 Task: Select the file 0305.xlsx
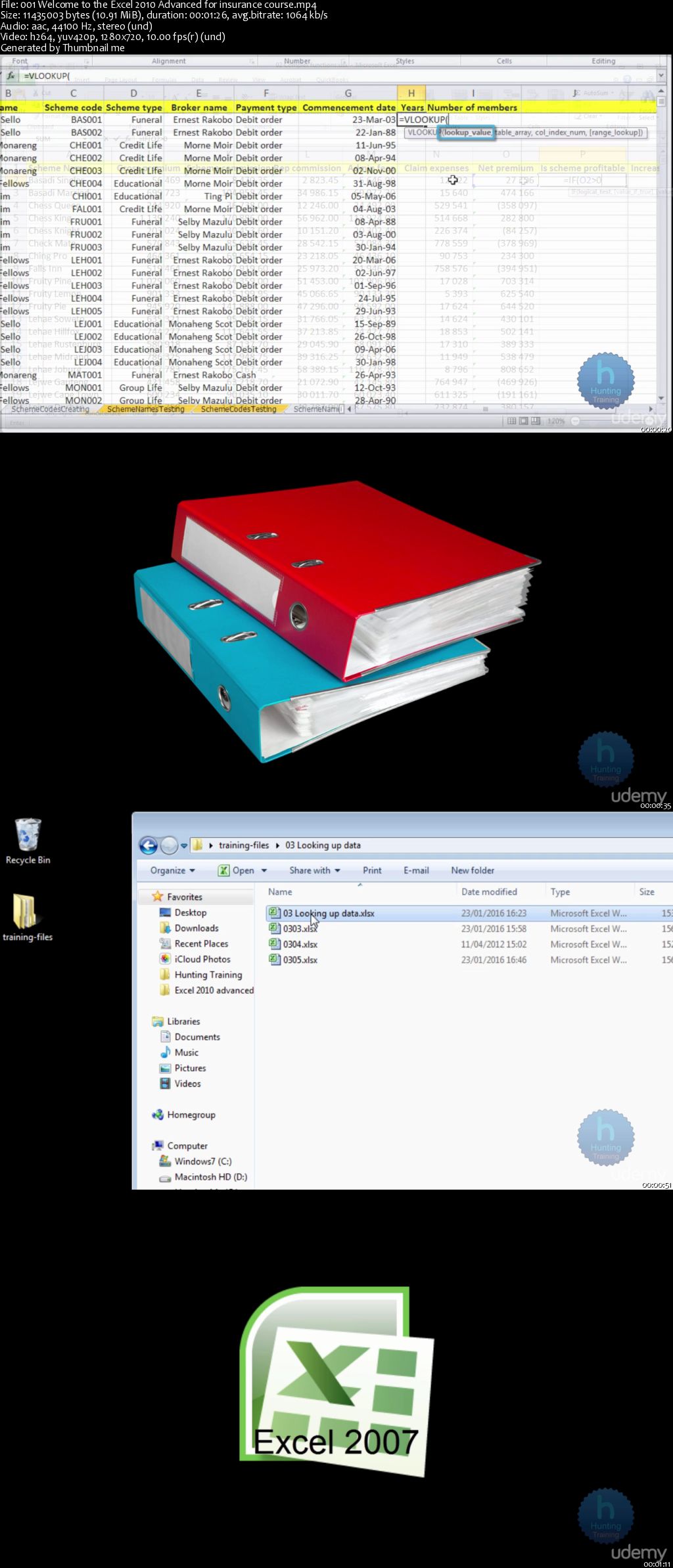pos(300,960)
